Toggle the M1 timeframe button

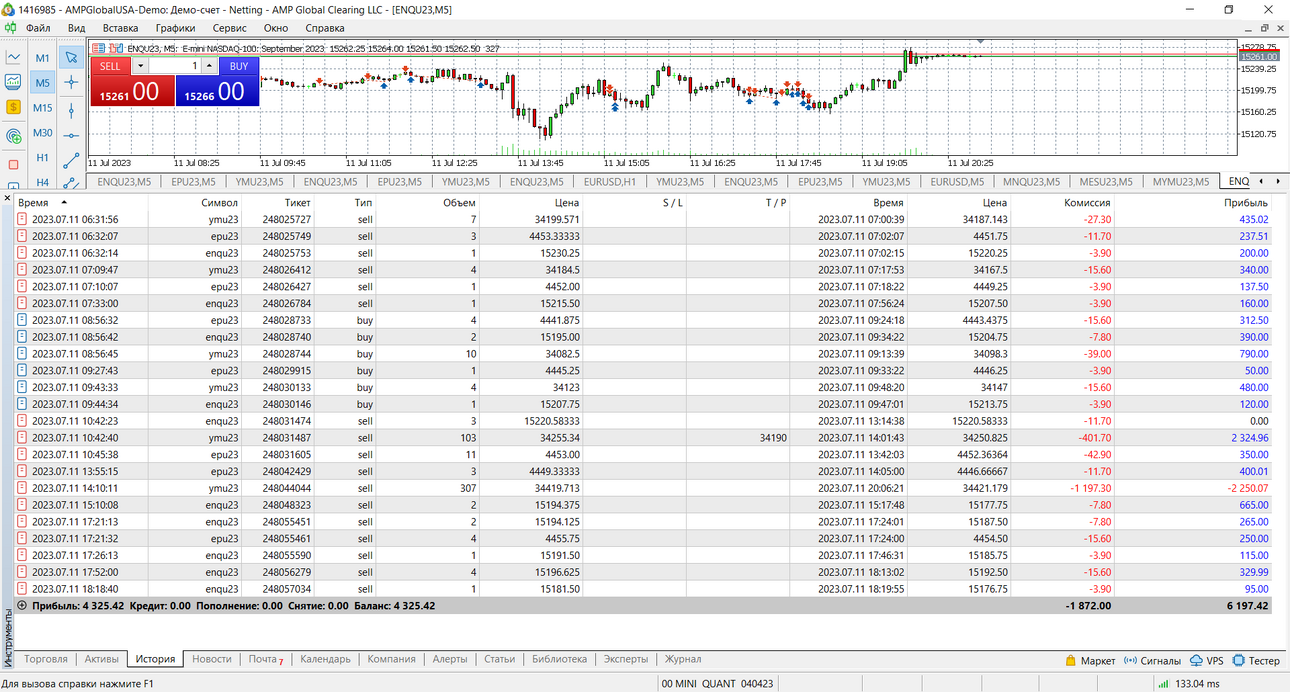pos(43,58)
